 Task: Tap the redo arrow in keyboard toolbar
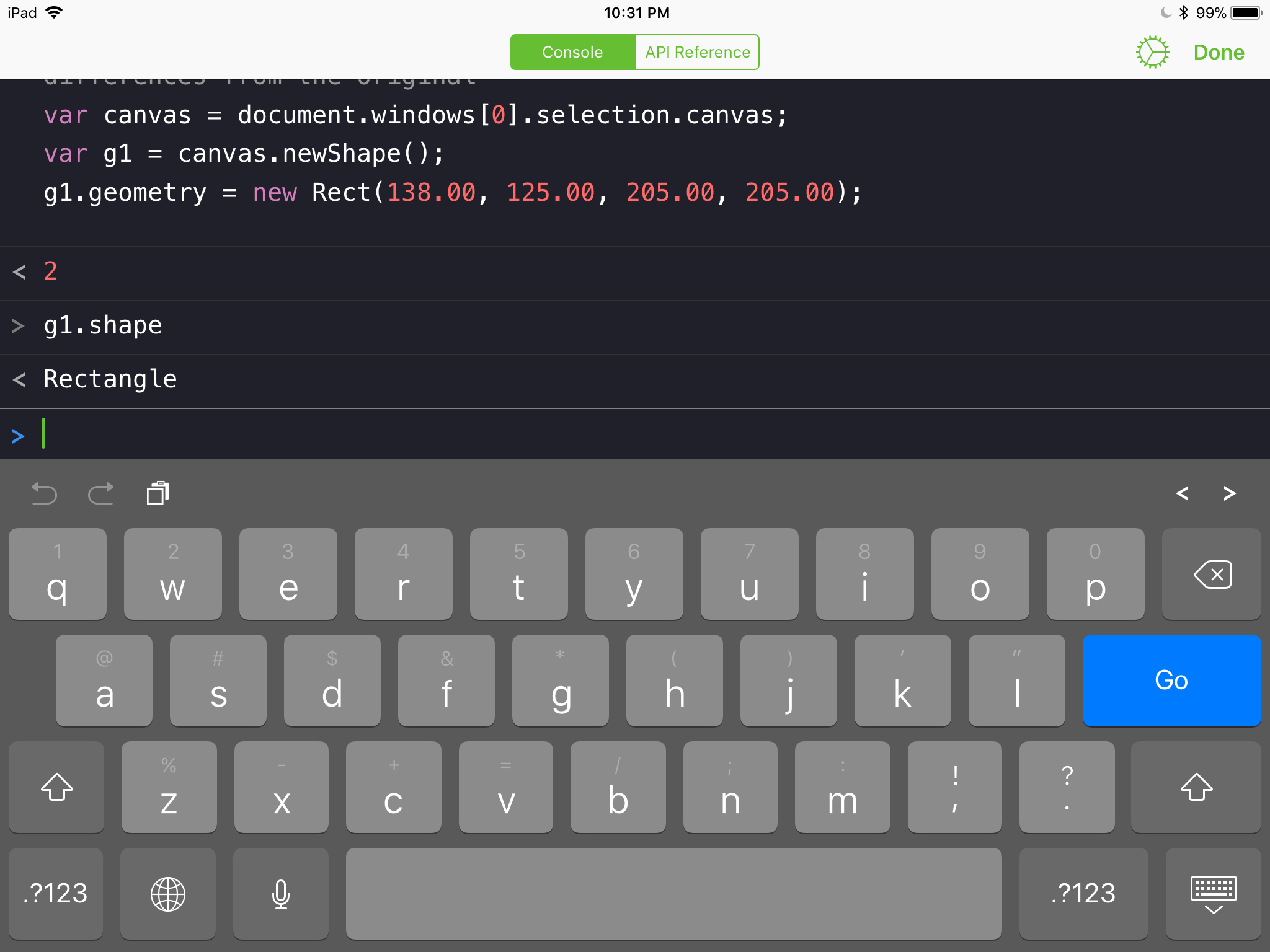point(101,493)
